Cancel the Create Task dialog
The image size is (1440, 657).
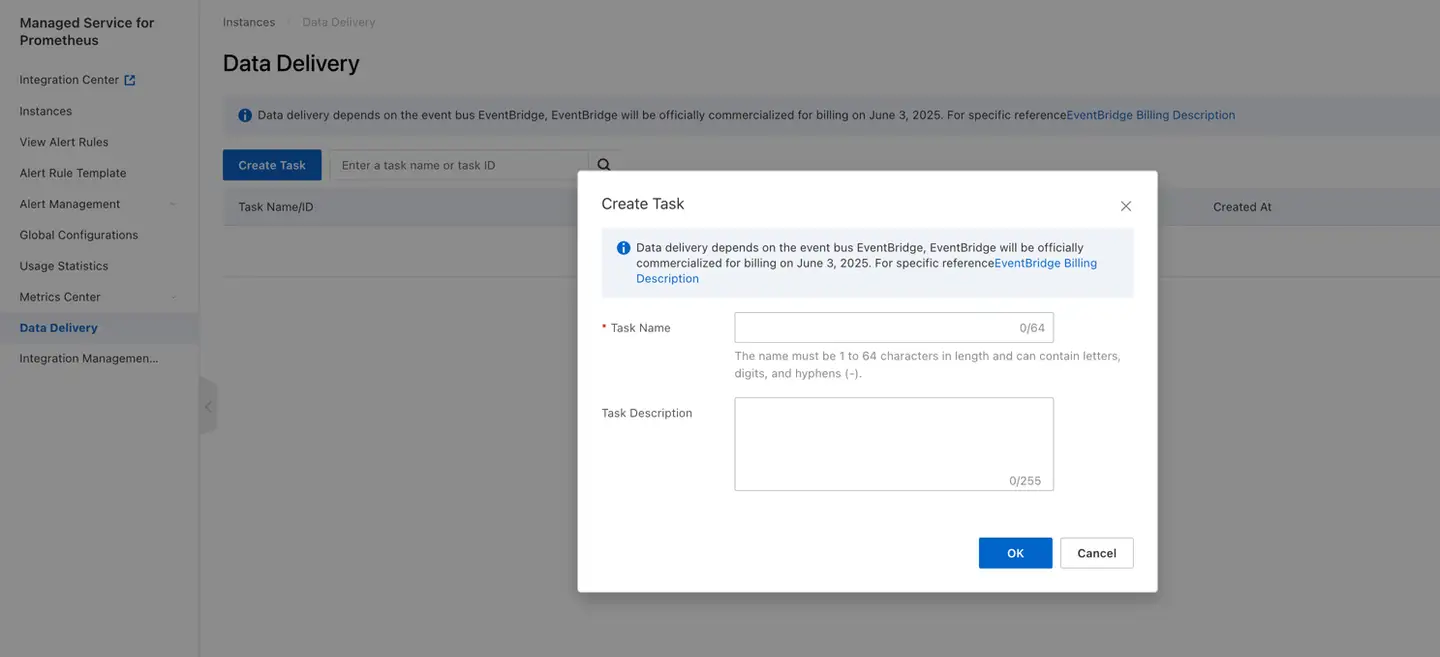pyautogui.click(x=1096, y=552)
